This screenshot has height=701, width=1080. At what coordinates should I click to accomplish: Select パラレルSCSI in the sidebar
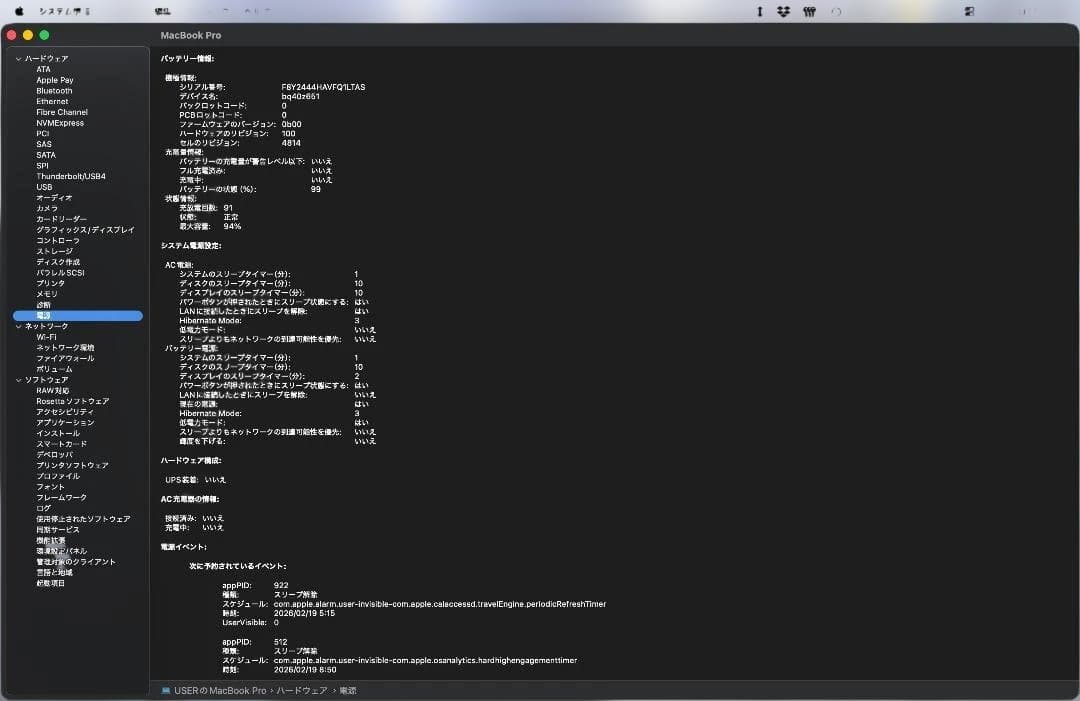click(x=60, y=273)
